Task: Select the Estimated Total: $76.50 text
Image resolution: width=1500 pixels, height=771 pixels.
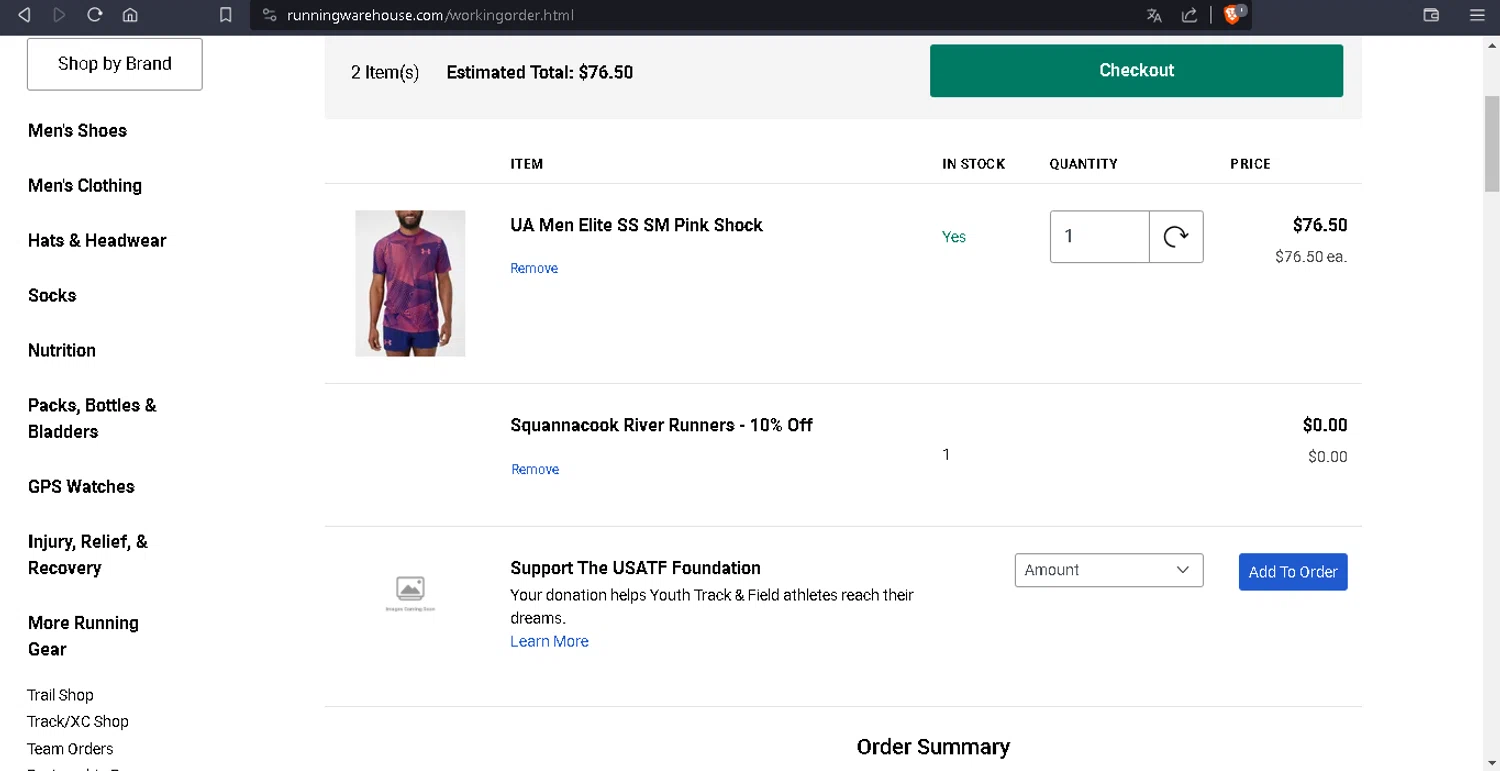Action: pos(539,72)
